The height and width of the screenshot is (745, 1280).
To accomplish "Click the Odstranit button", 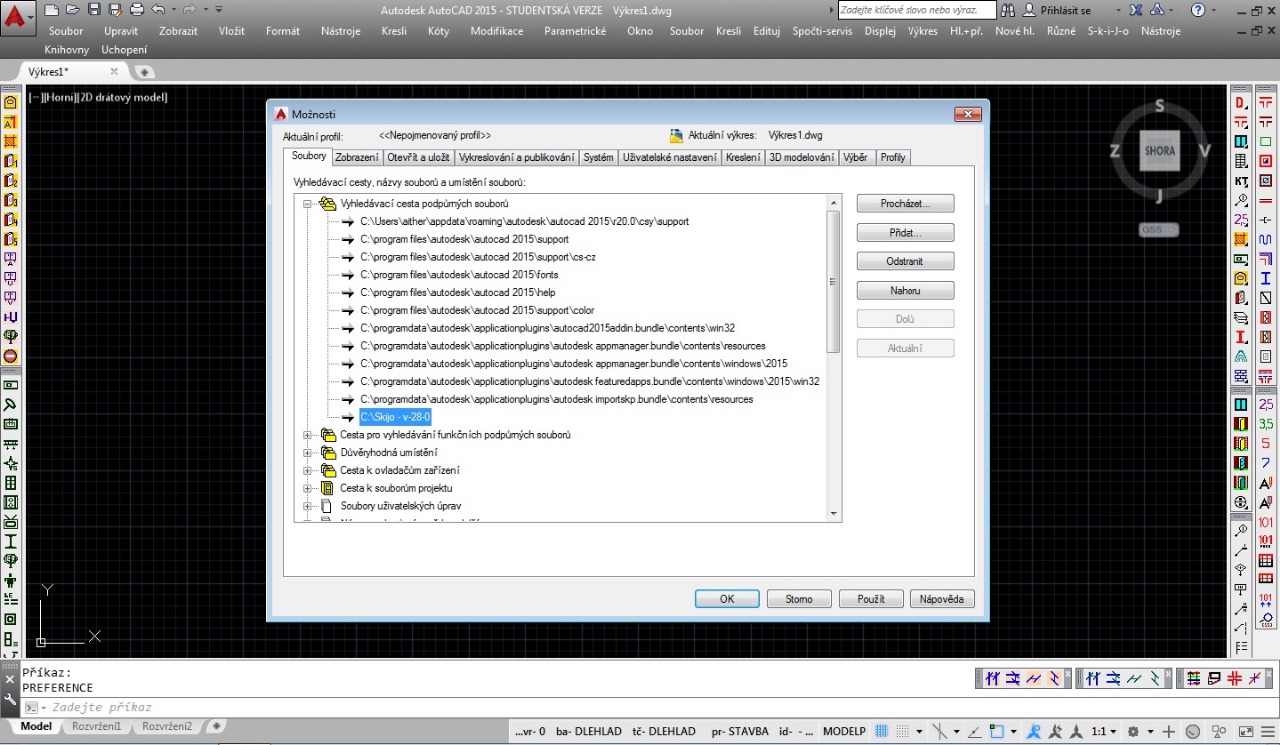I will pyautogui.click(x=905, y=261).
